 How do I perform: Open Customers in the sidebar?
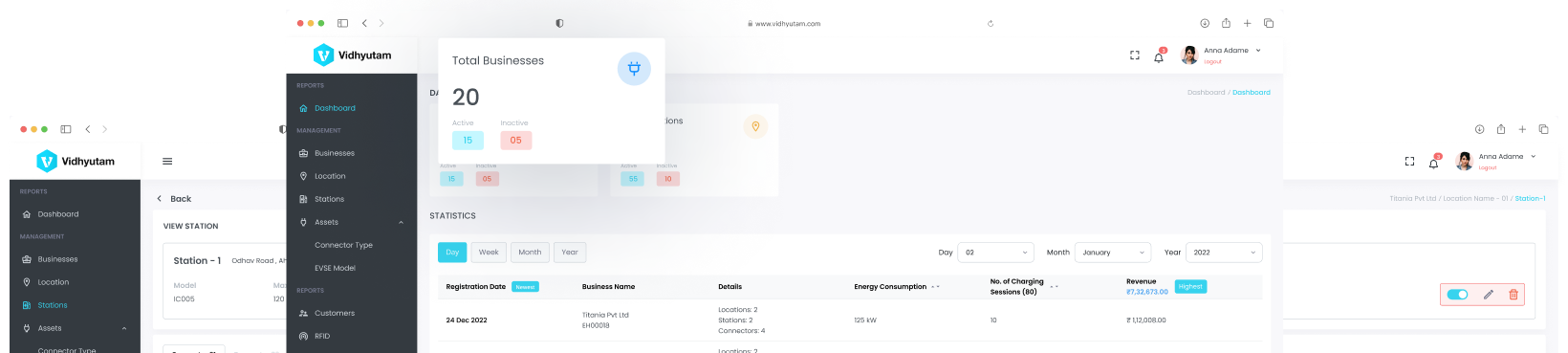click(335, 313)
